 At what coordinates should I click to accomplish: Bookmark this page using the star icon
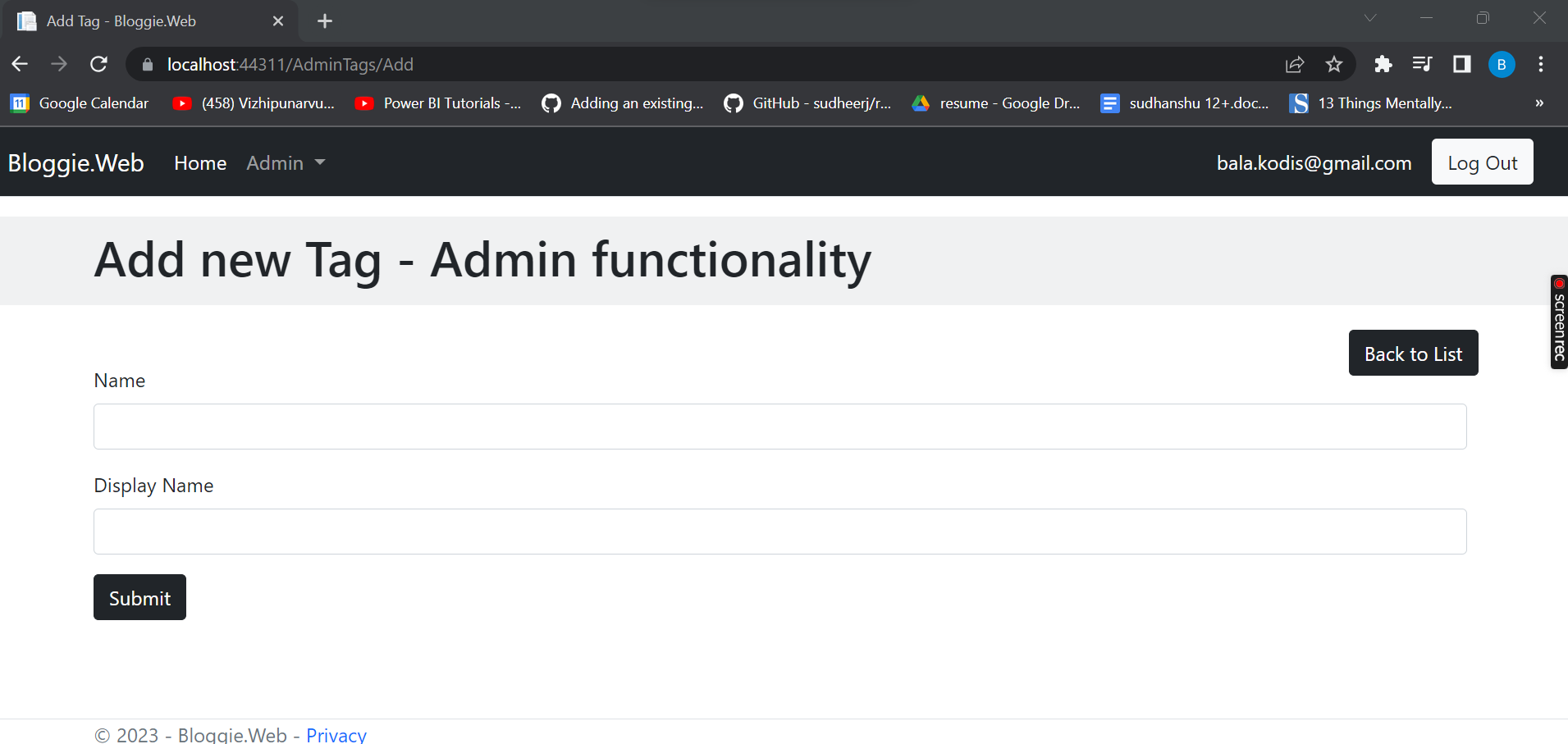pos(1334,64)
